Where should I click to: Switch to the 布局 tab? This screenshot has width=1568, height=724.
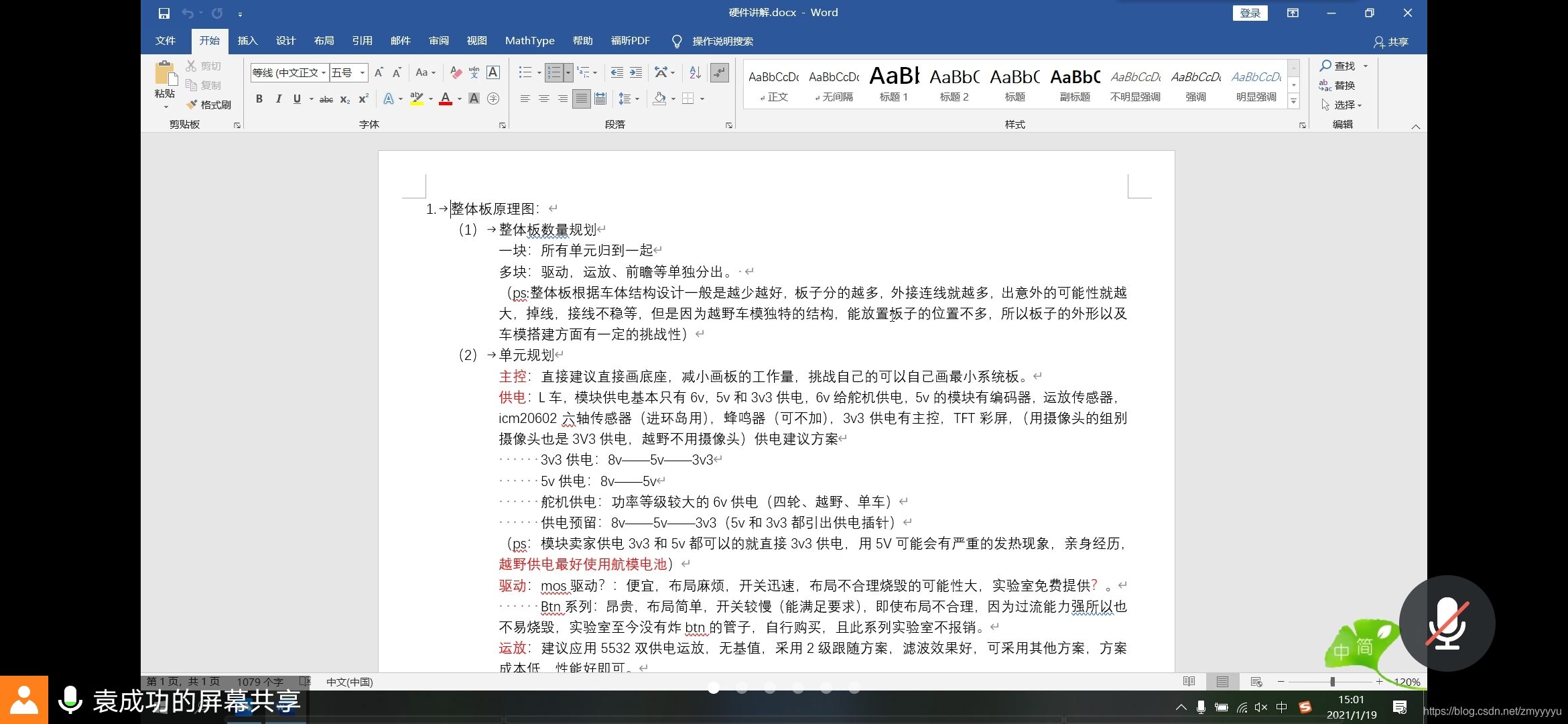click(x=324, y=41)
